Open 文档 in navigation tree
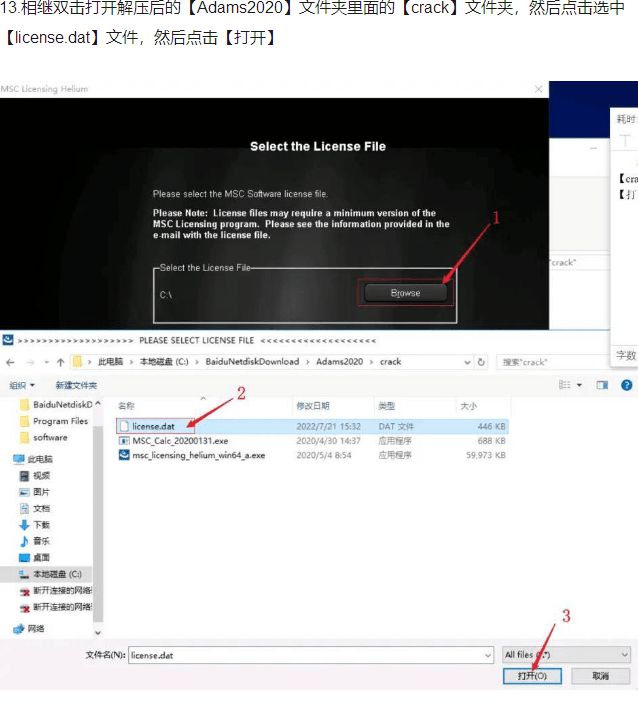 pyautogui.click(x=35, y=508)
